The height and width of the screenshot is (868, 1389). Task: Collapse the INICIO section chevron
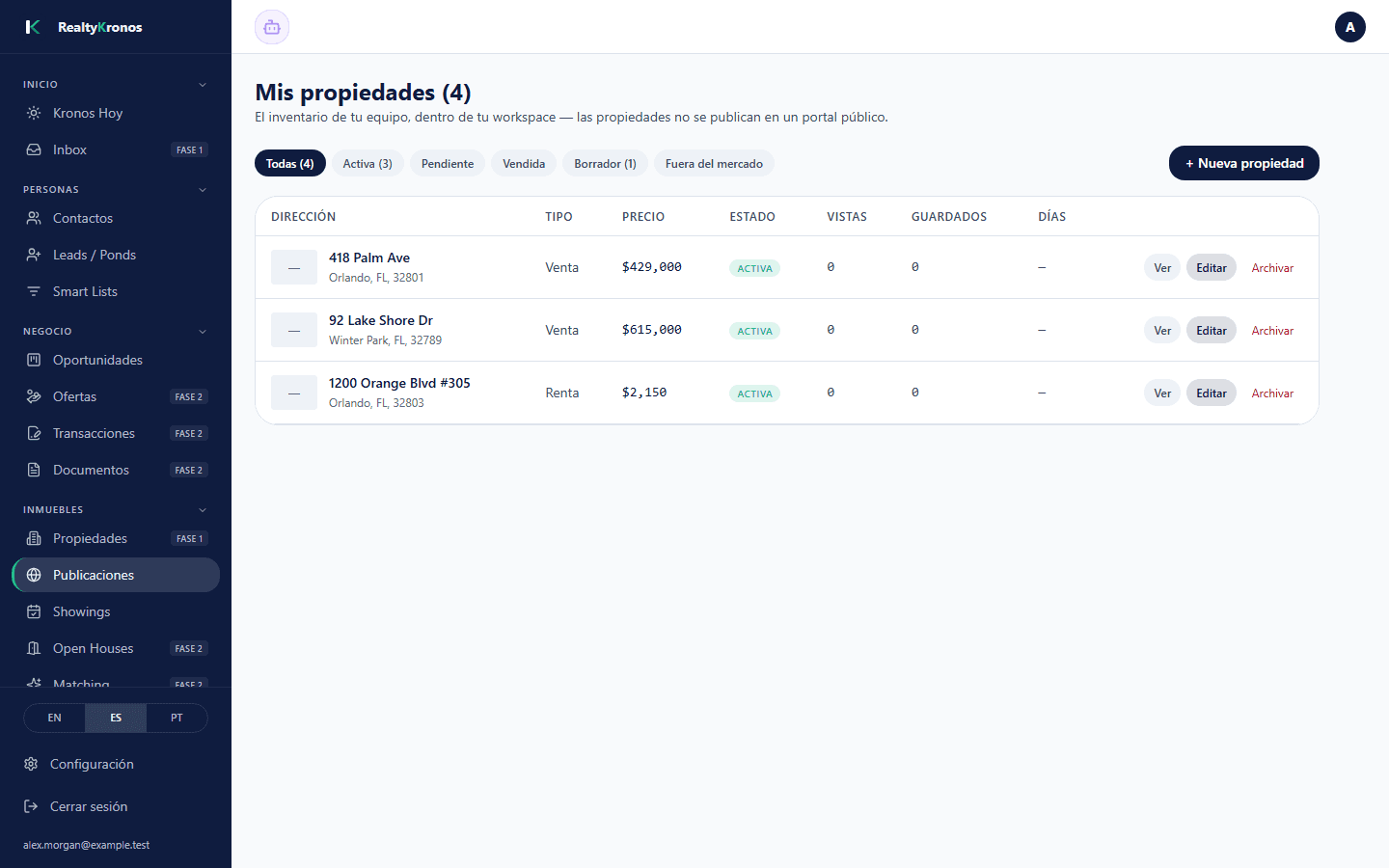pyautogui.click(x=203, y=85)
